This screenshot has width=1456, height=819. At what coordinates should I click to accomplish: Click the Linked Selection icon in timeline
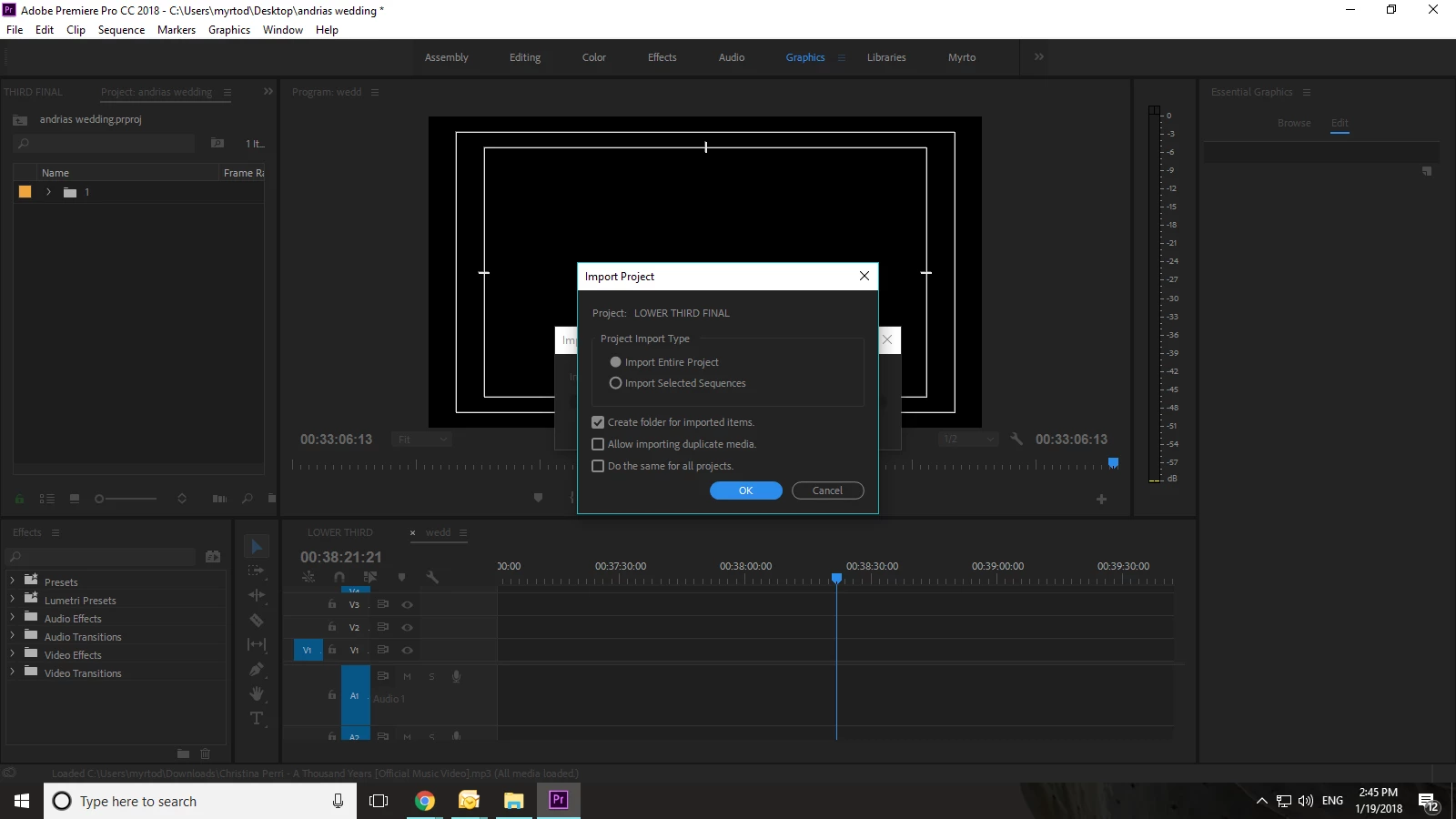pos(370,577)
